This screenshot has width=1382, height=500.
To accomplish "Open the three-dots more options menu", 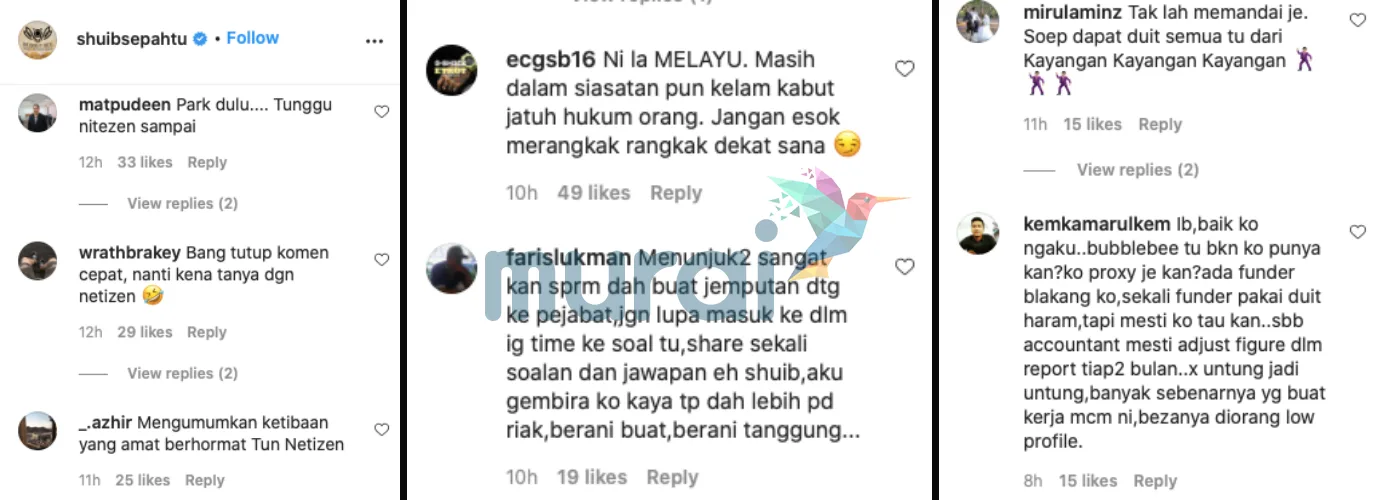I will (x=374, y=42).
